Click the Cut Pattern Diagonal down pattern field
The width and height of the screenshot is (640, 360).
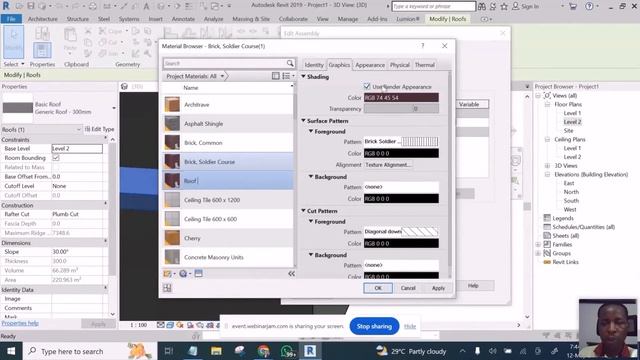pos(401,231)
